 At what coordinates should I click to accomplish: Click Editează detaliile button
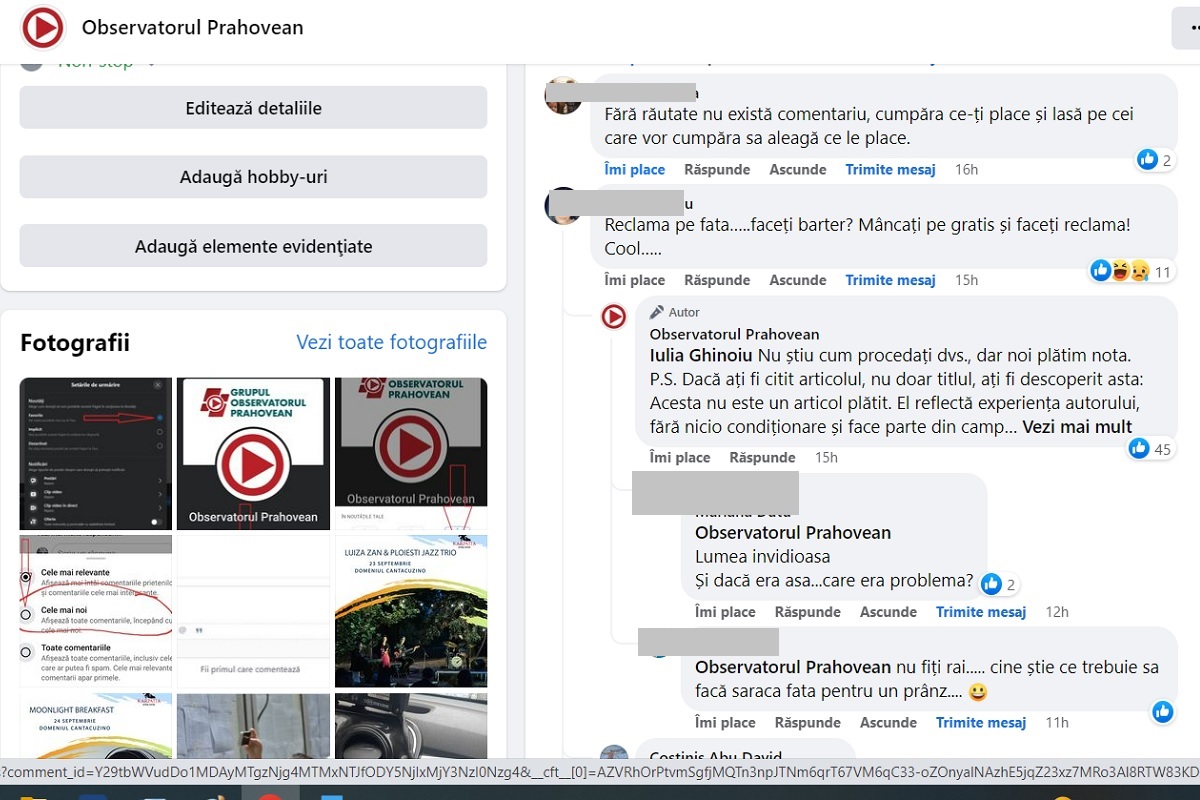tap(253, 108)
